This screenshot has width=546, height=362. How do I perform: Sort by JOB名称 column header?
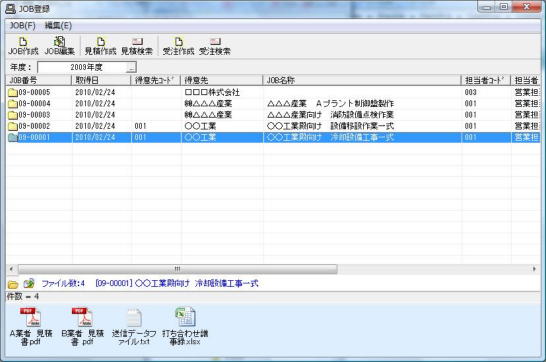[362, 80]
